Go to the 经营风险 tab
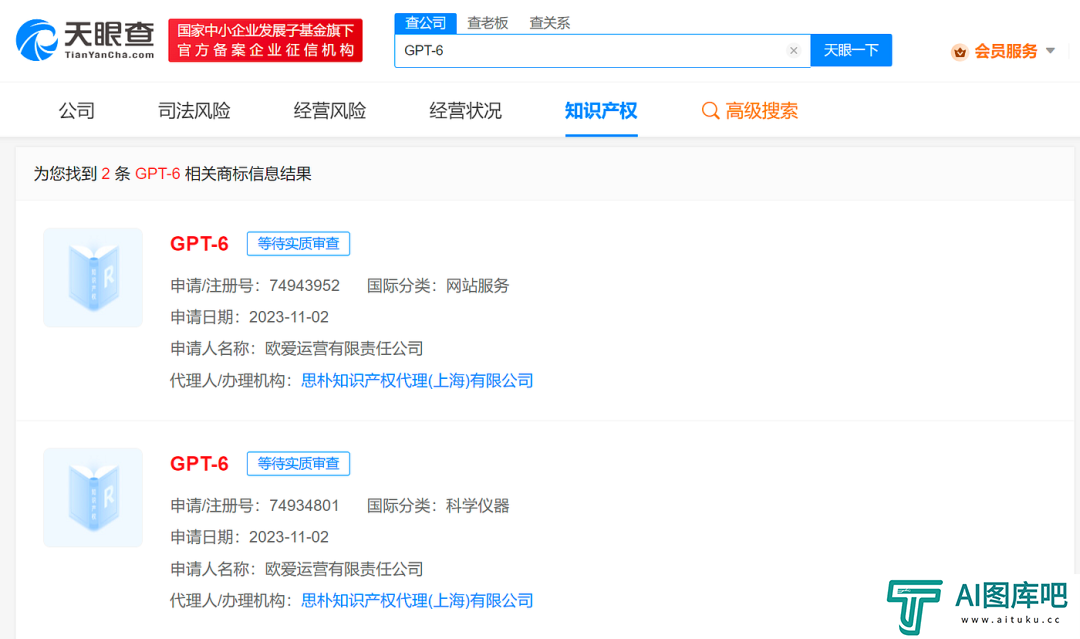Viewport: 1080px width, 639px height. [x=330, y=111]
